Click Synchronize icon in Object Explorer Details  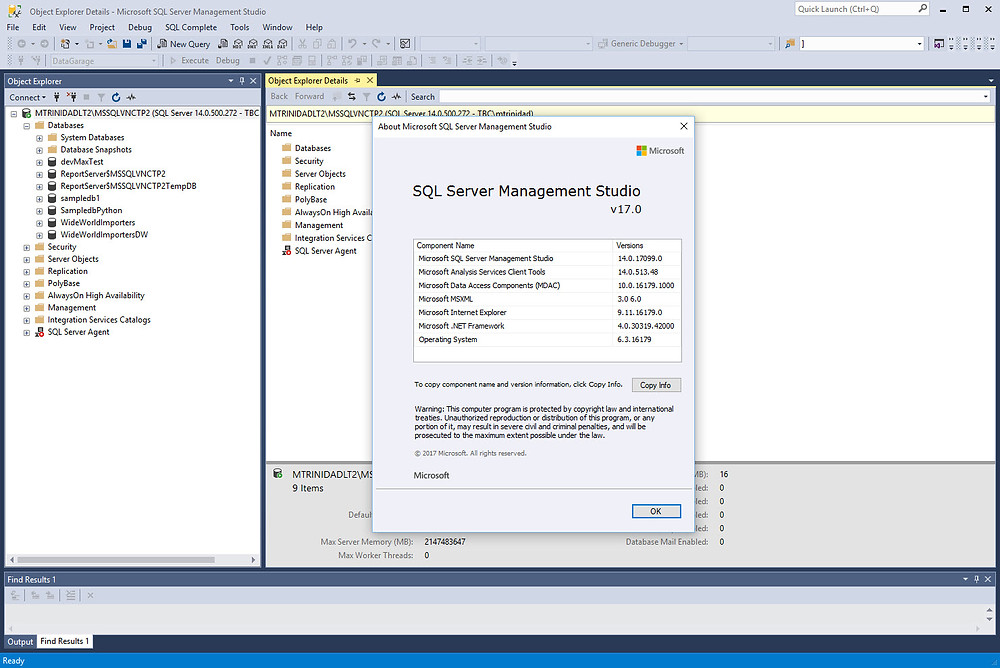pyautogui.click(x=351, y=97)
